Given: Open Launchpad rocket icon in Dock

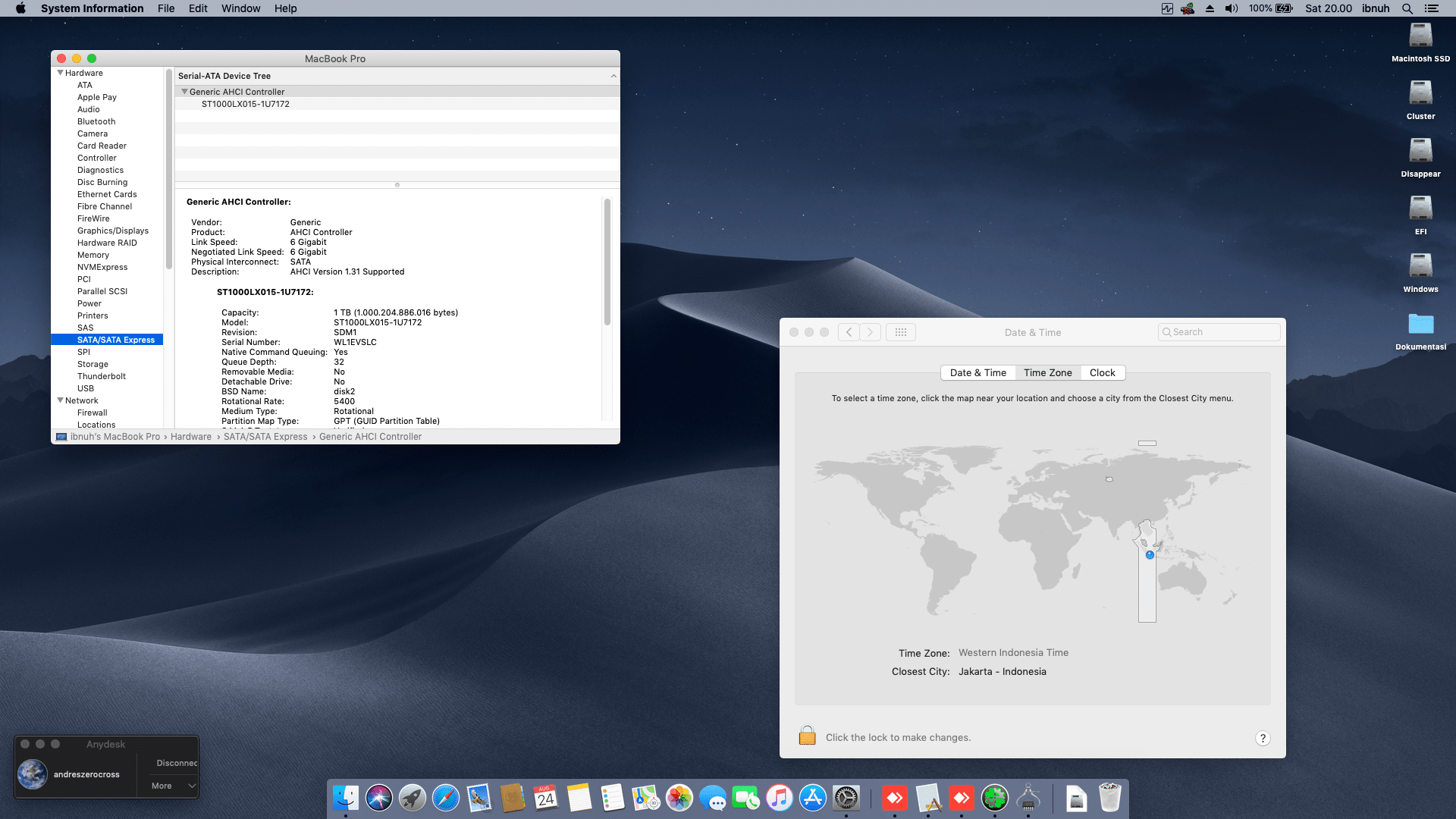Looking at the screenshot, I should point(413,798).
